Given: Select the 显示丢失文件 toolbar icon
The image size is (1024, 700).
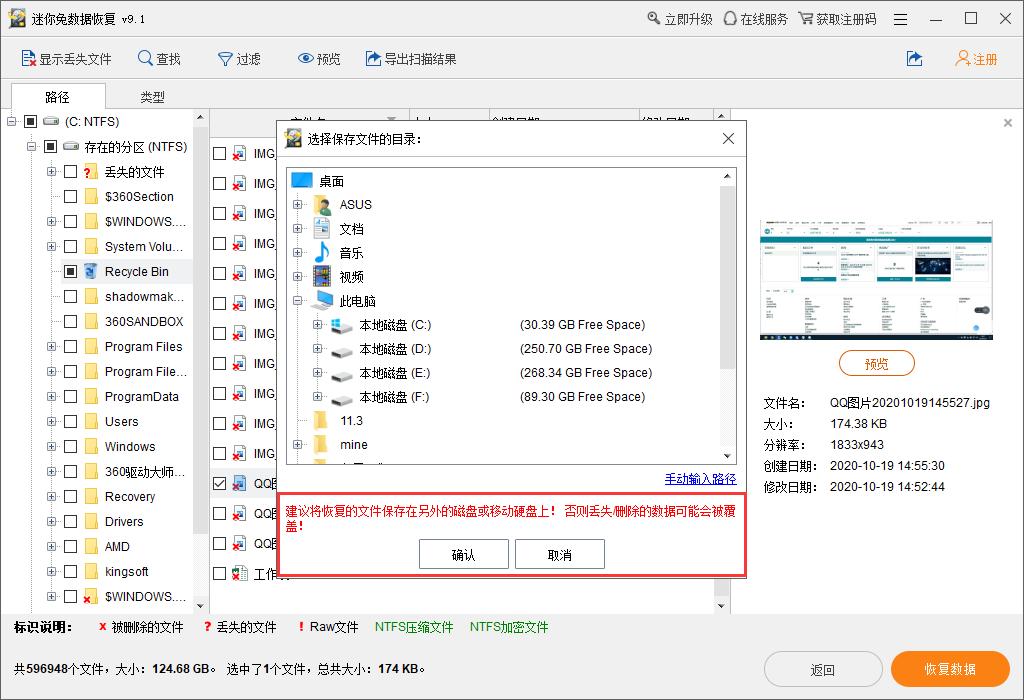Looking at the screenshot, I should [27, 59].
